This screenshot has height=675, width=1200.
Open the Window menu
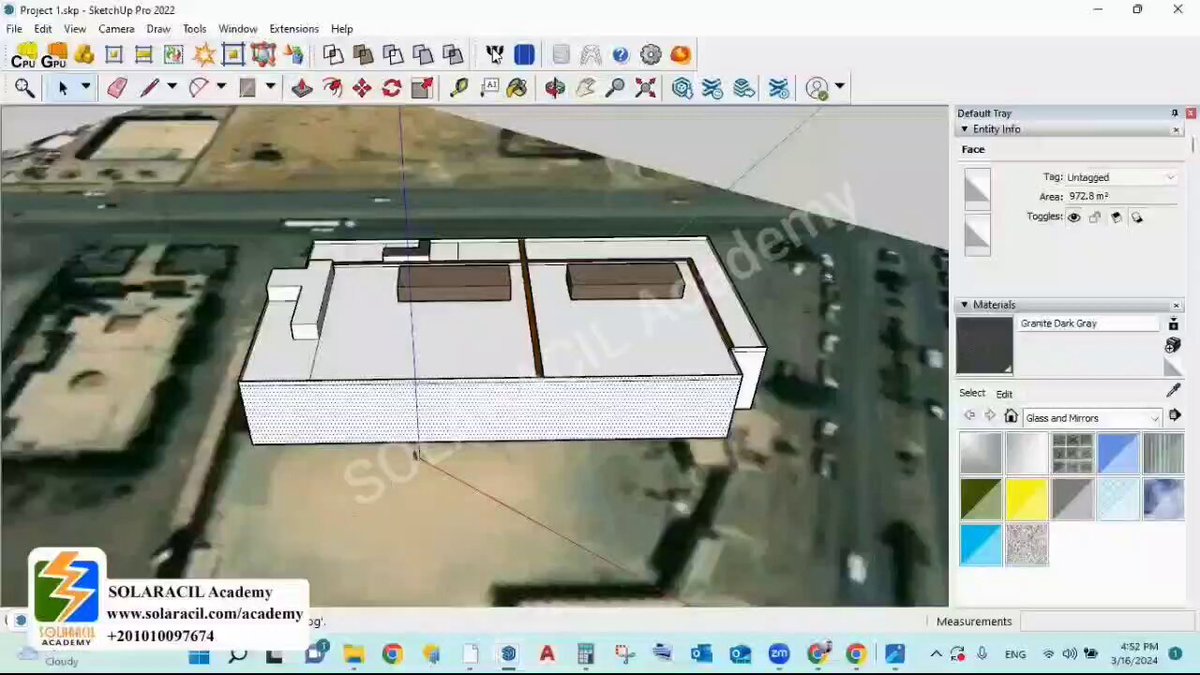(x=238, y=29)
